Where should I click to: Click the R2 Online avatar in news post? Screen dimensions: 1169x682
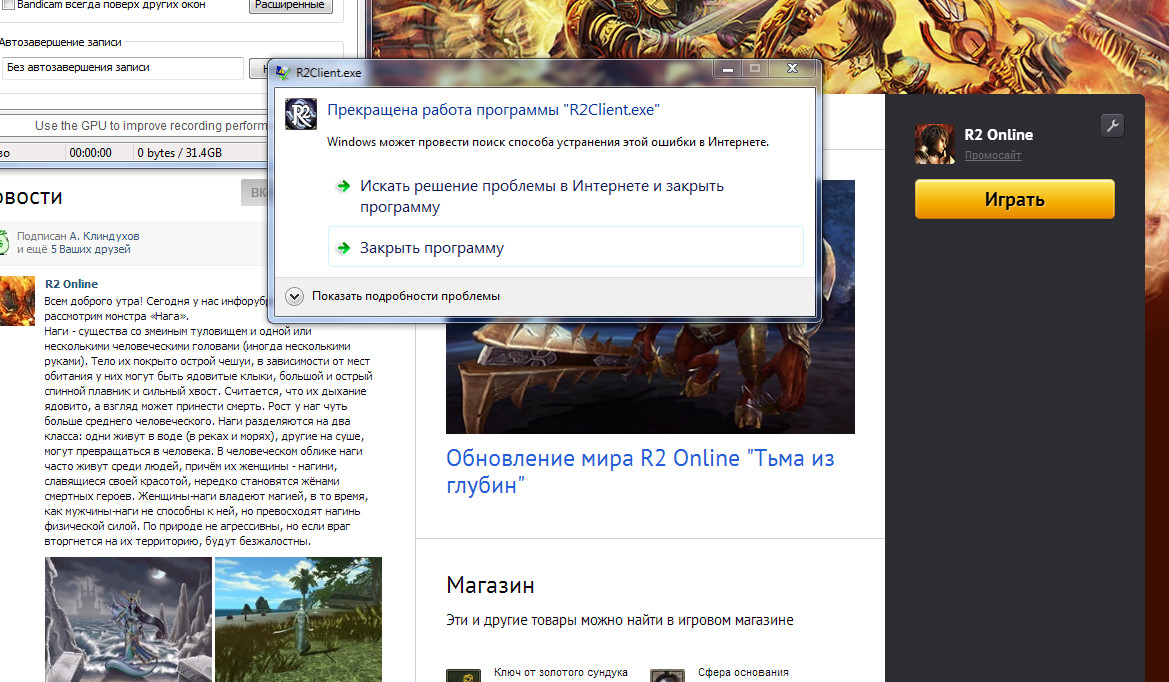[x=17, y=302]
